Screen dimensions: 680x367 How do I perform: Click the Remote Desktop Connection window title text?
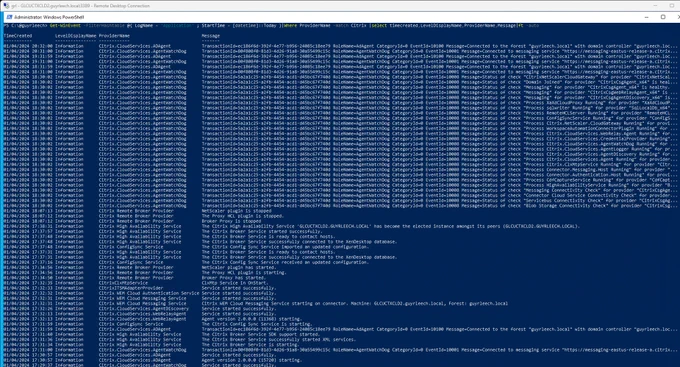click(x=81, y=6)
